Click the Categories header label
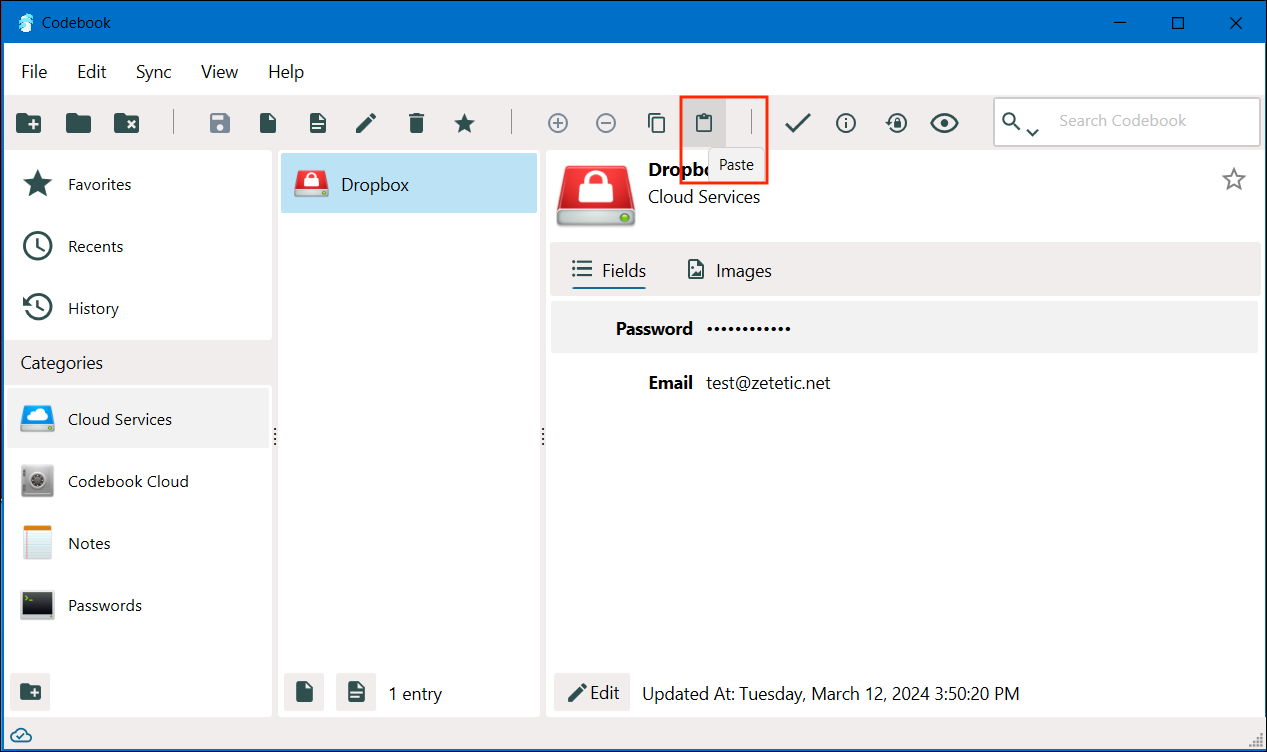This screenshot has height=752, width=1267. point(62,363)
